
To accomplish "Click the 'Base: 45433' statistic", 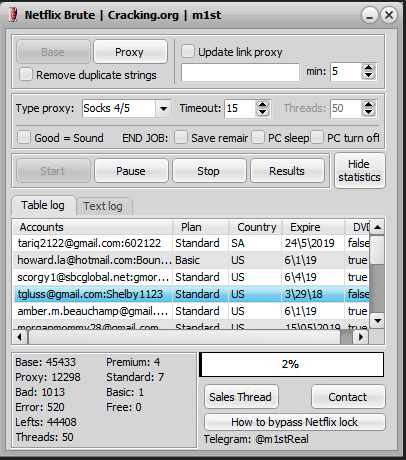I will [46, 362].
